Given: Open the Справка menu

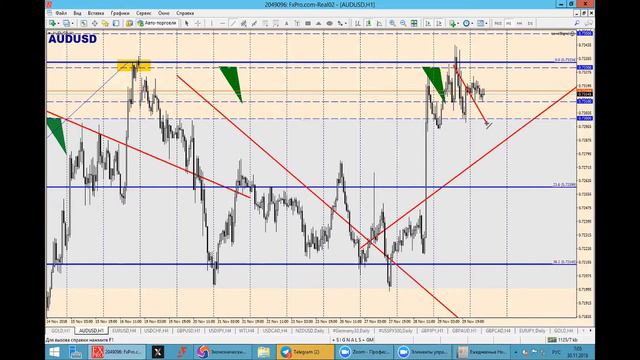Looking at the screenshot, I should coord(185,13).
